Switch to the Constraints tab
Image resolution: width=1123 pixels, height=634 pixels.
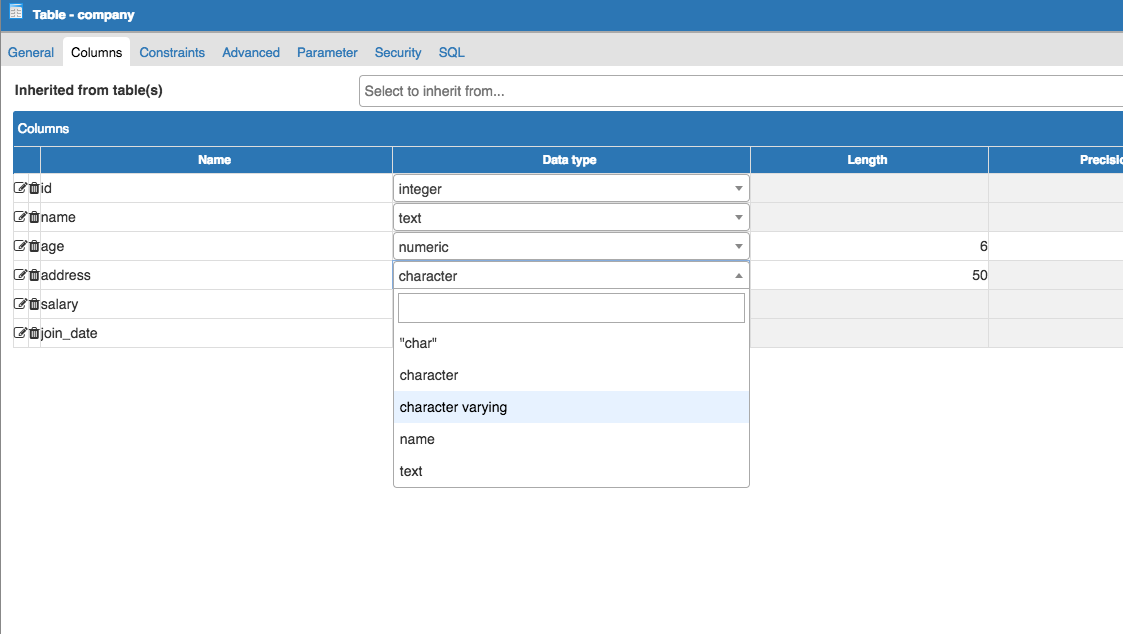coord(172,52)
